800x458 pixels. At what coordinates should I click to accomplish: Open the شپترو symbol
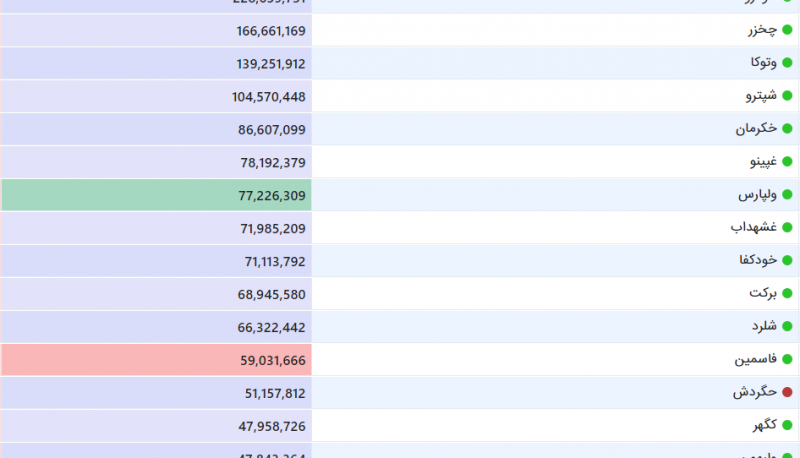(761, 95)
